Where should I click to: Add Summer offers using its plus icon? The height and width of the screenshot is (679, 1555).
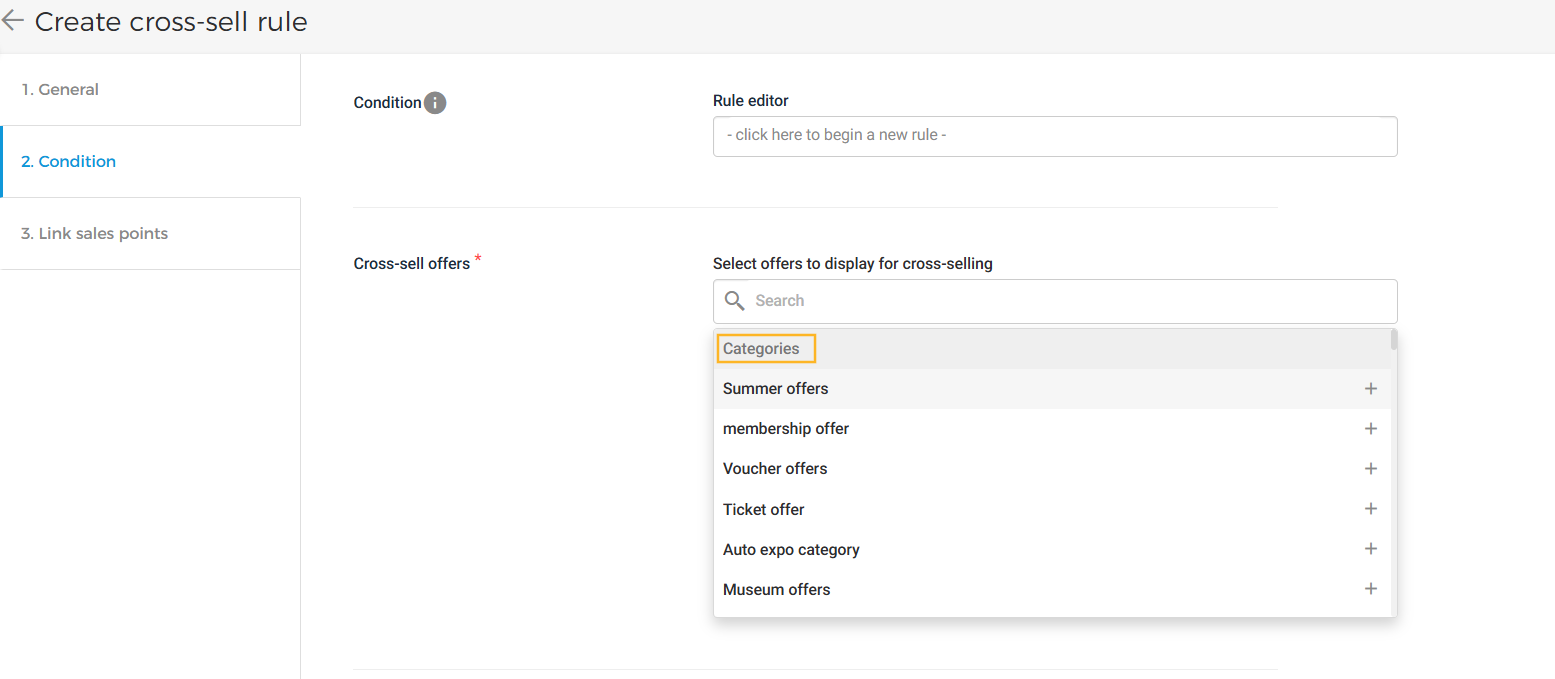coord(1370,389)
